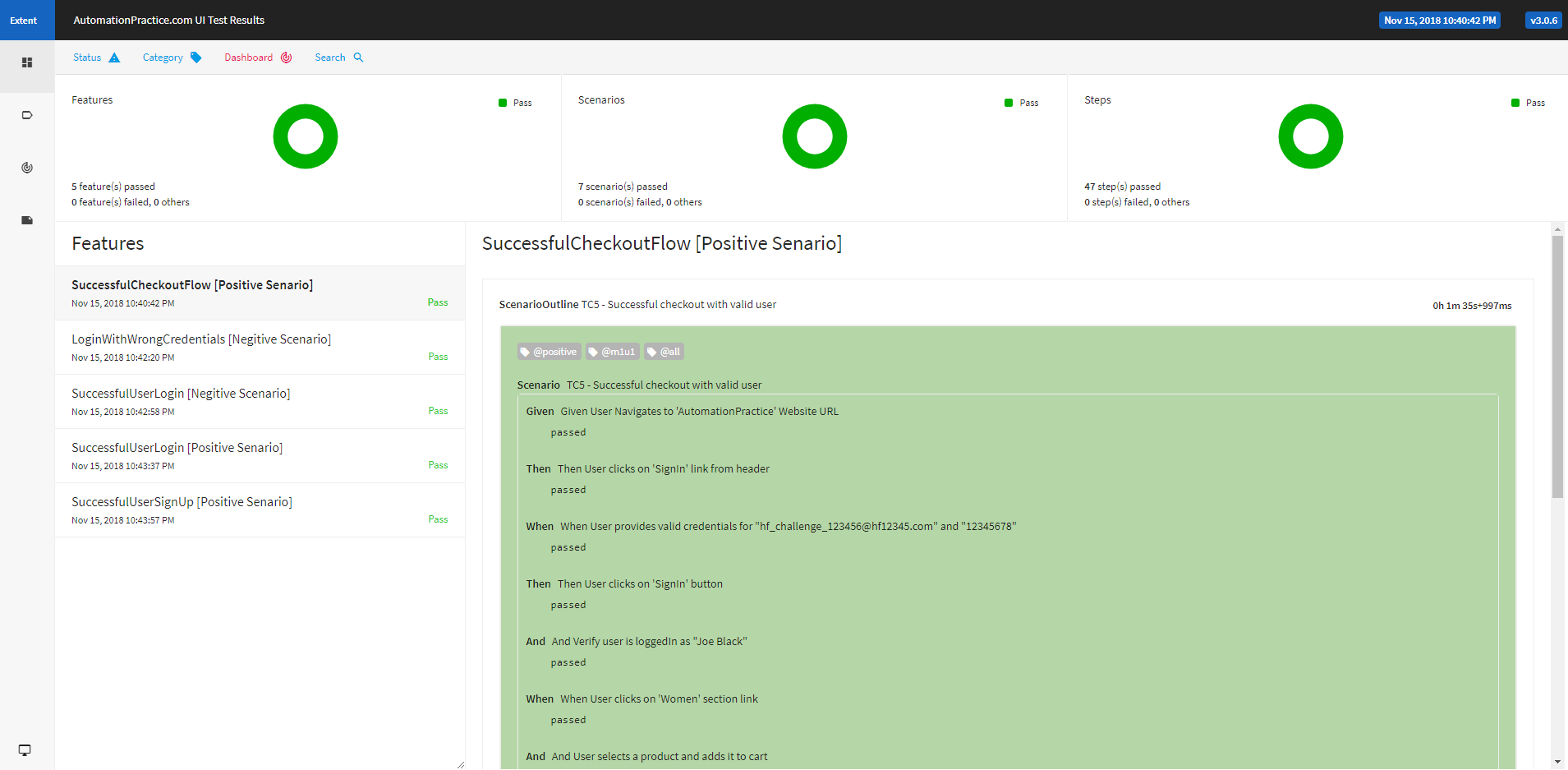Viewport: 1568px width, 770px height.
Task: Toggle the Dashboard panel
Action: tap(258, 58)
